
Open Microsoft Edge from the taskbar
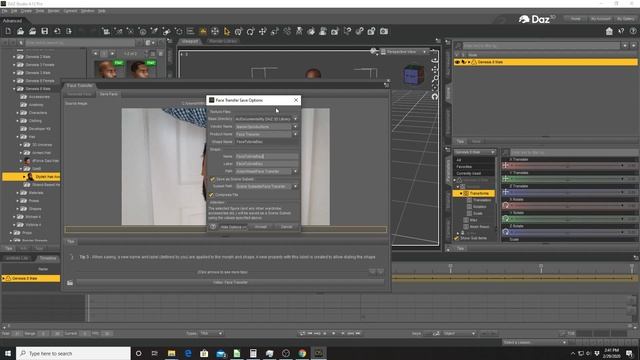pyautogui.click(x=188, y=353)
